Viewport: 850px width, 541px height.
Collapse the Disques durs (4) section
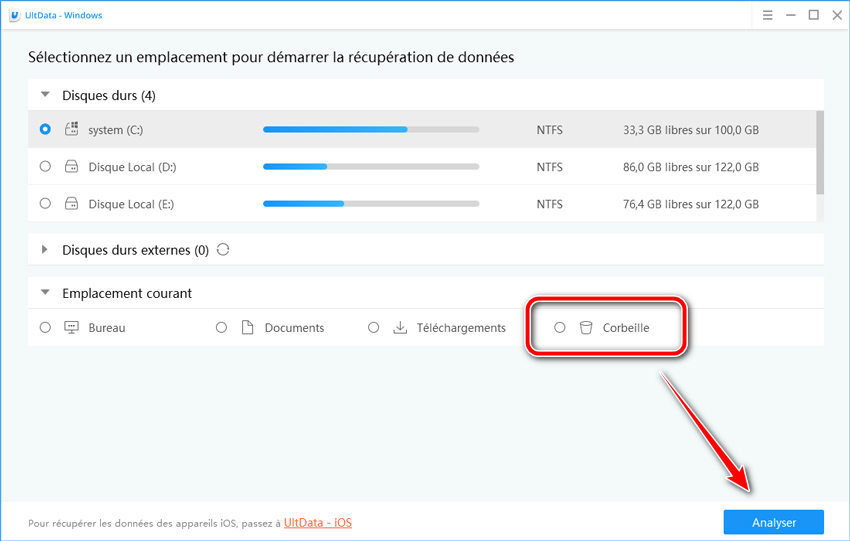pyautogui.click(x=46, y=95)
